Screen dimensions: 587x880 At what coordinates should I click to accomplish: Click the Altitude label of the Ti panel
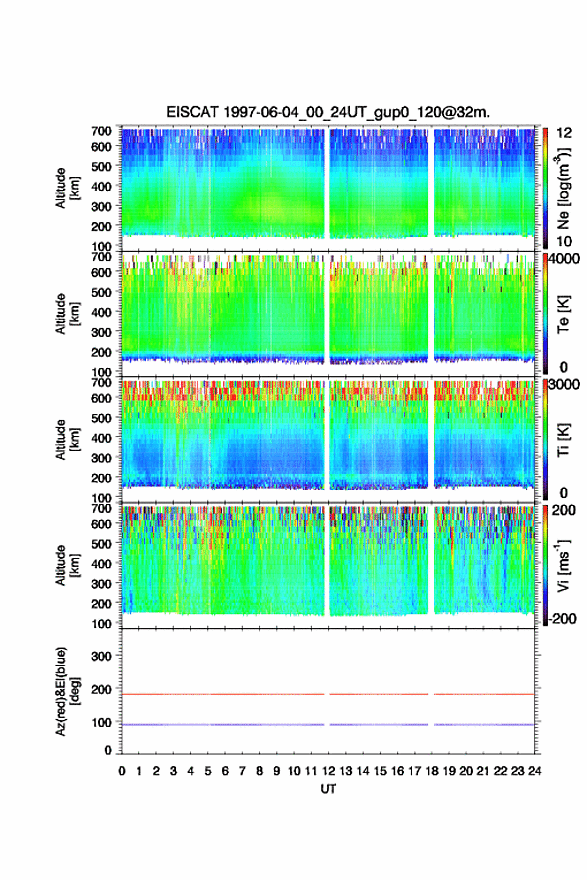click(66, 439)
